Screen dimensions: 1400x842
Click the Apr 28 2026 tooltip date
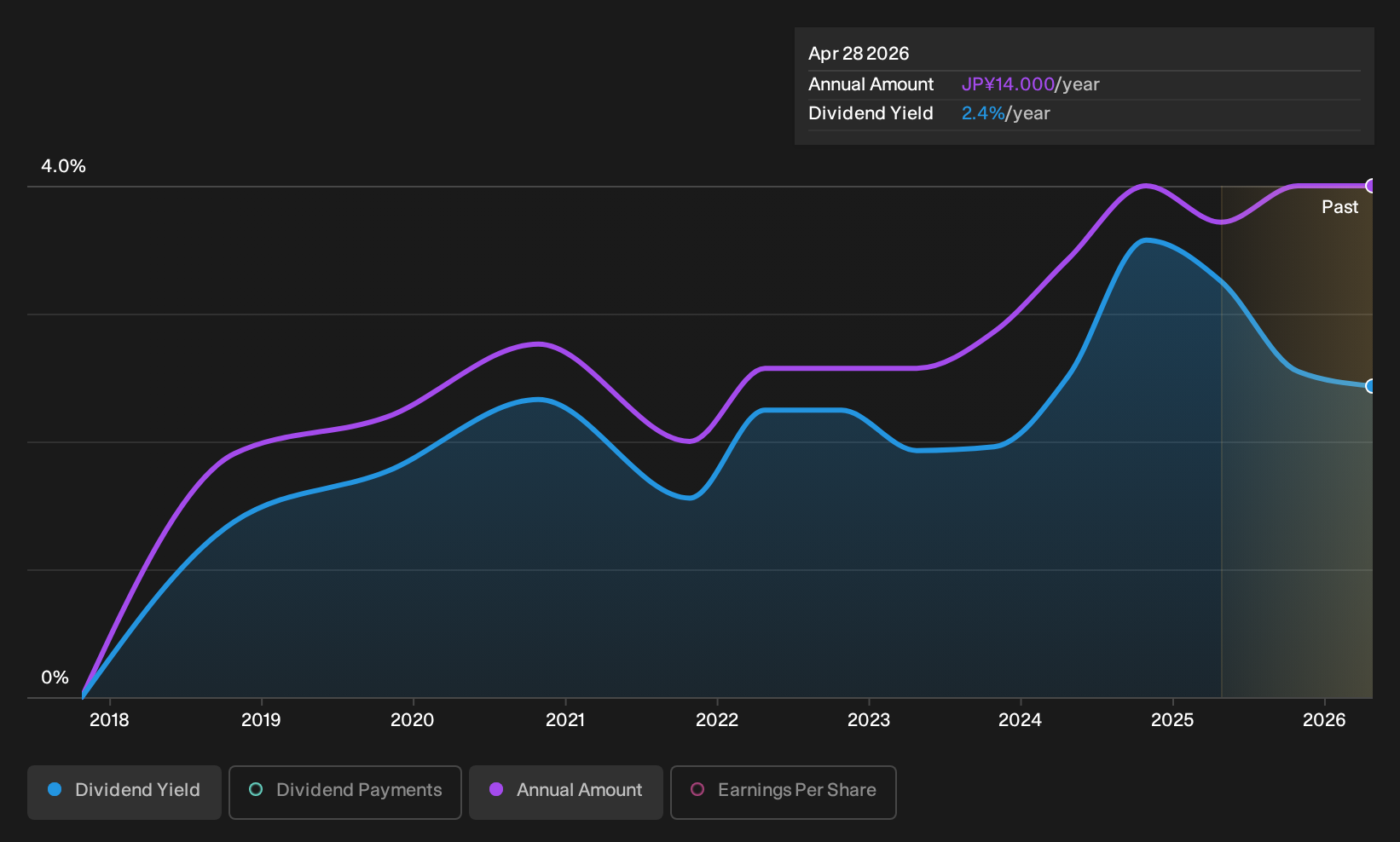(859, 54)
